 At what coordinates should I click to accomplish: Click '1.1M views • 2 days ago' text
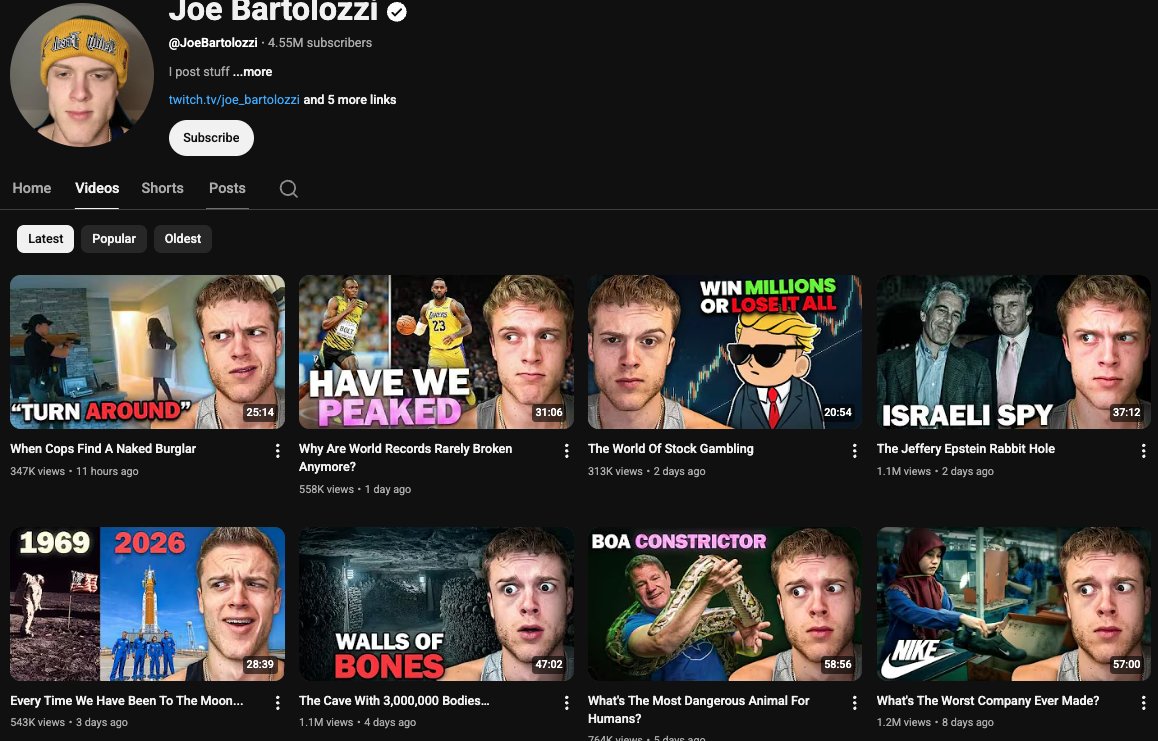click(935, 471)
